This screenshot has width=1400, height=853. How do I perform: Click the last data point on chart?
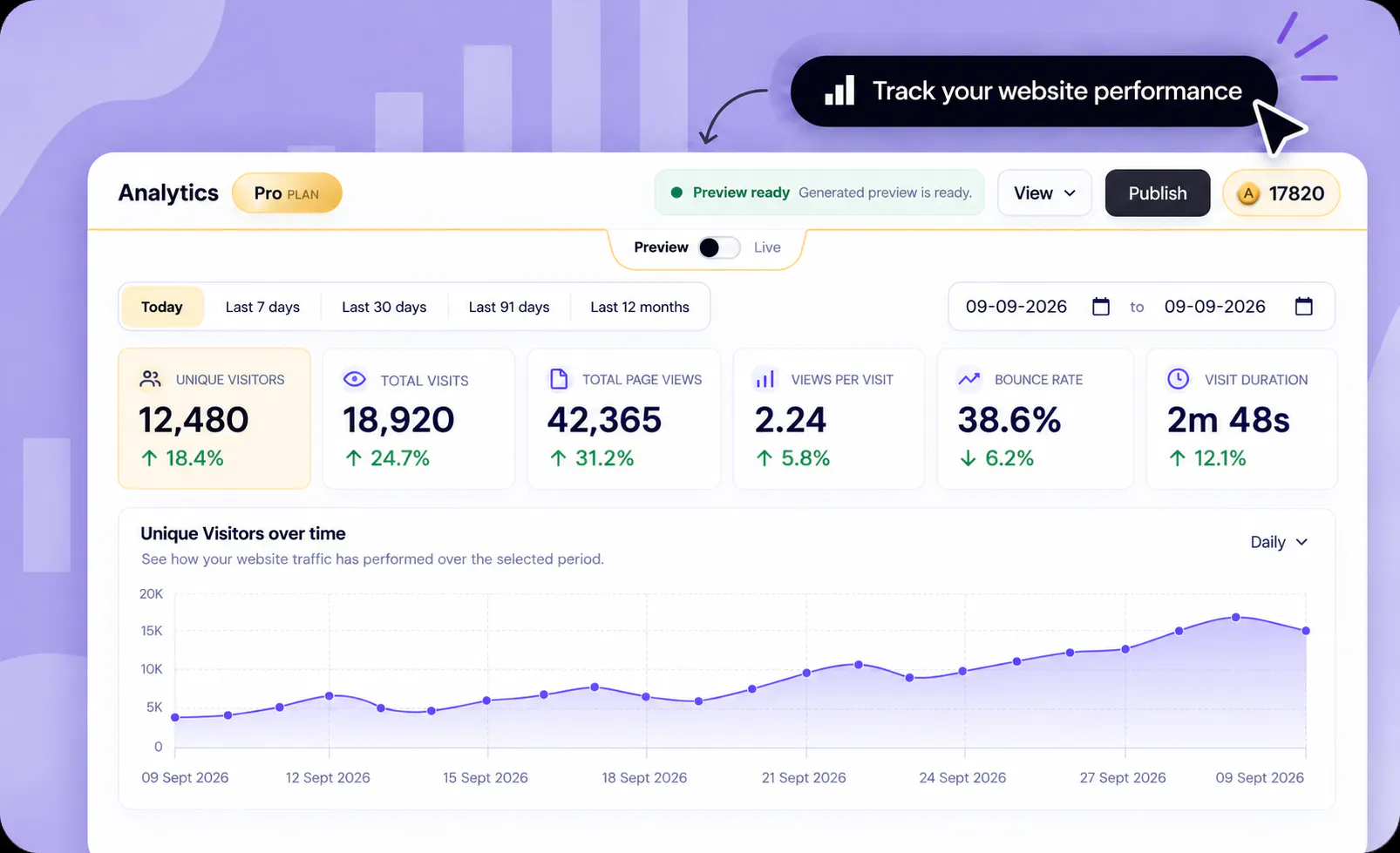tap(1306, 631)
